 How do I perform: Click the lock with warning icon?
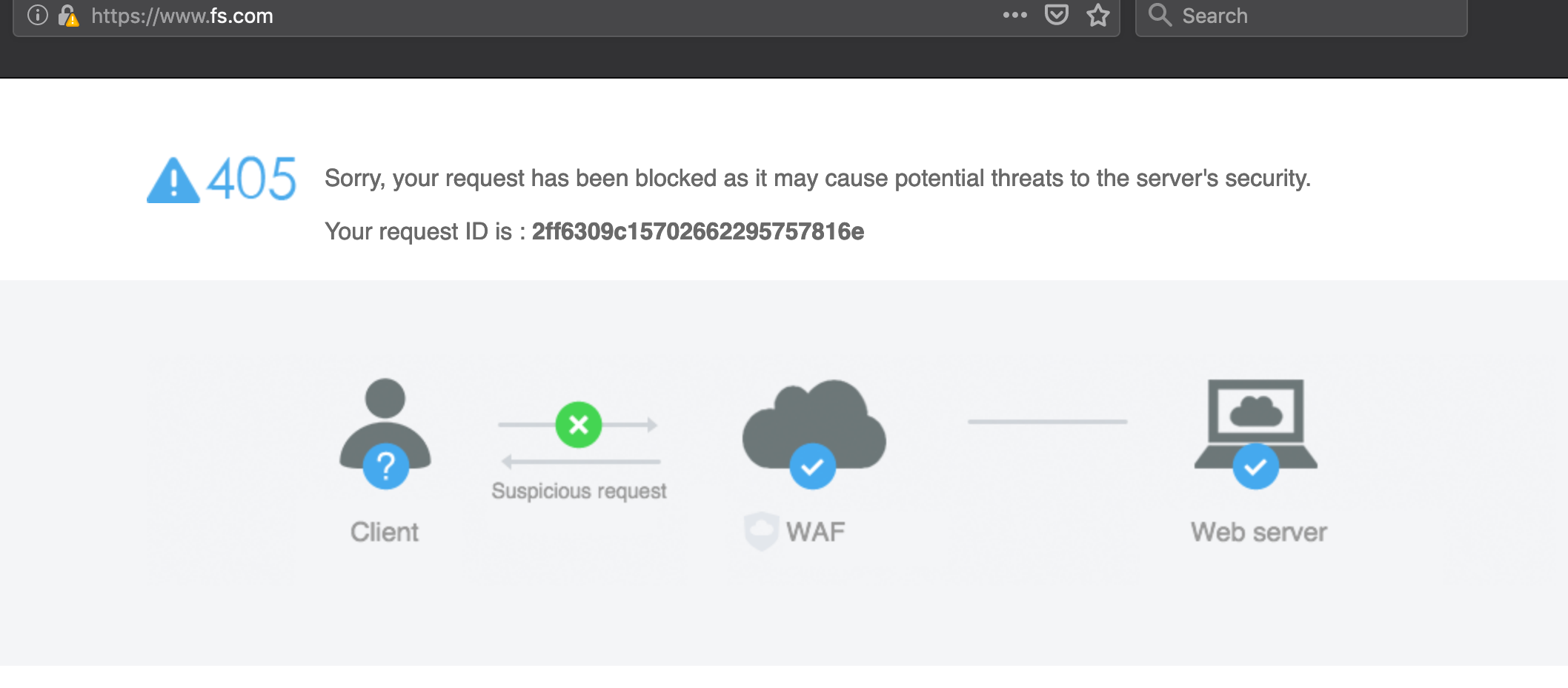68,16
